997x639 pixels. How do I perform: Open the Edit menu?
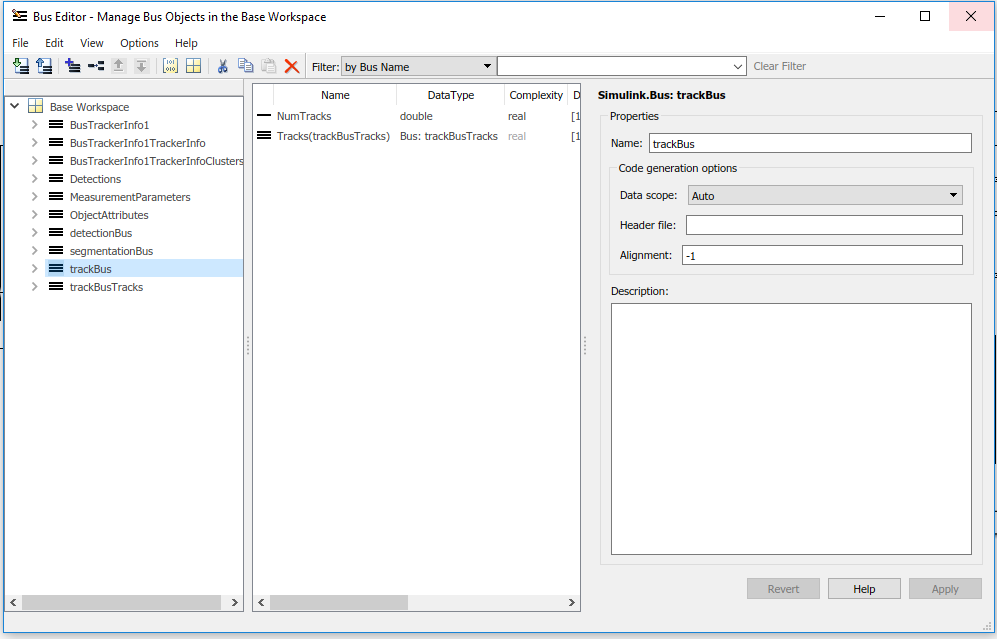tap(54, 43)
